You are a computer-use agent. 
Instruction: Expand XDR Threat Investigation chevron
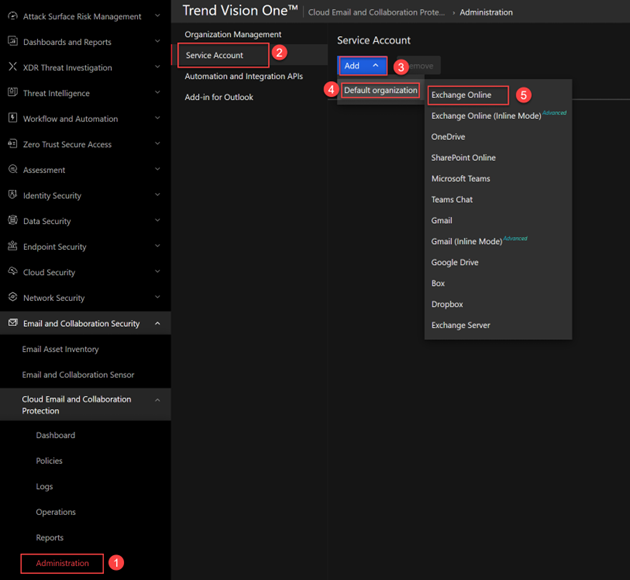click(158, 67)
